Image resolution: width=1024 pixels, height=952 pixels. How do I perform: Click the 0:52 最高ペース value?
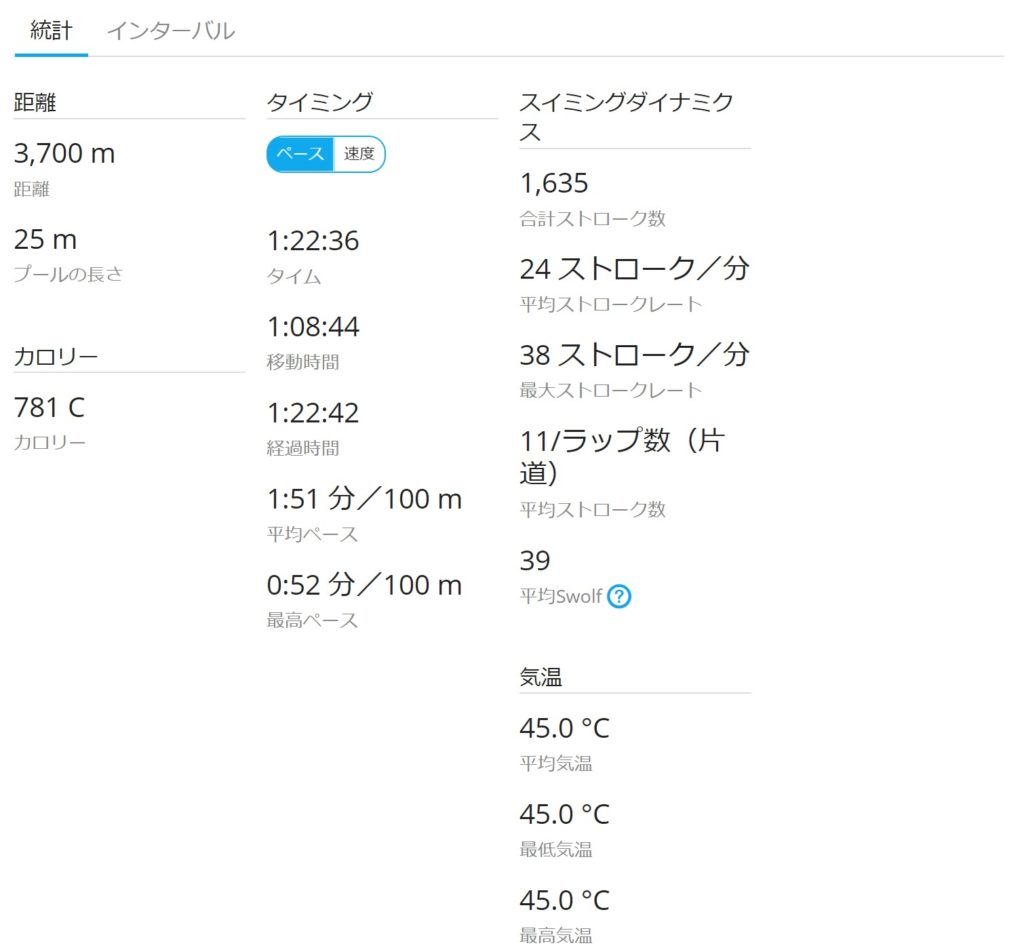pos(364,585)
